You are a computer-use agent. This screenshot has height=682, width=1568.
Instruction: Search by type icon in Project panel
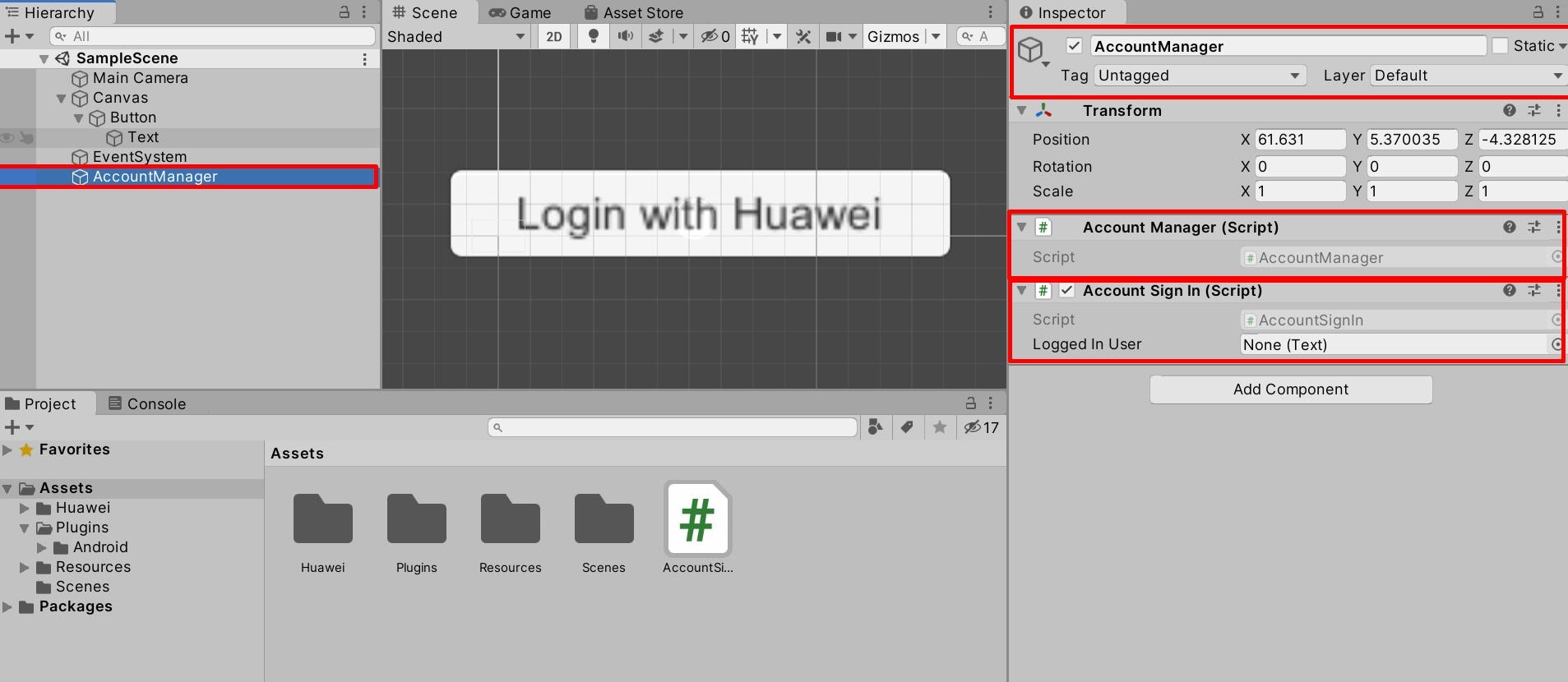point(876,426)
